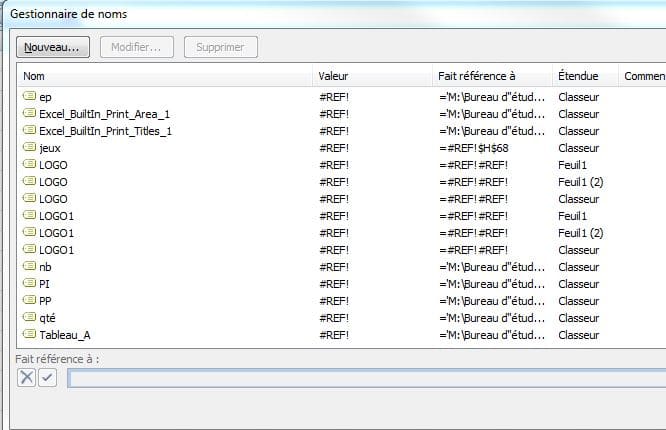Screen dimensions: 666x430
Task: Click the greyed Supprimer button
Action: pyautogui.click(x=220, y=47)
